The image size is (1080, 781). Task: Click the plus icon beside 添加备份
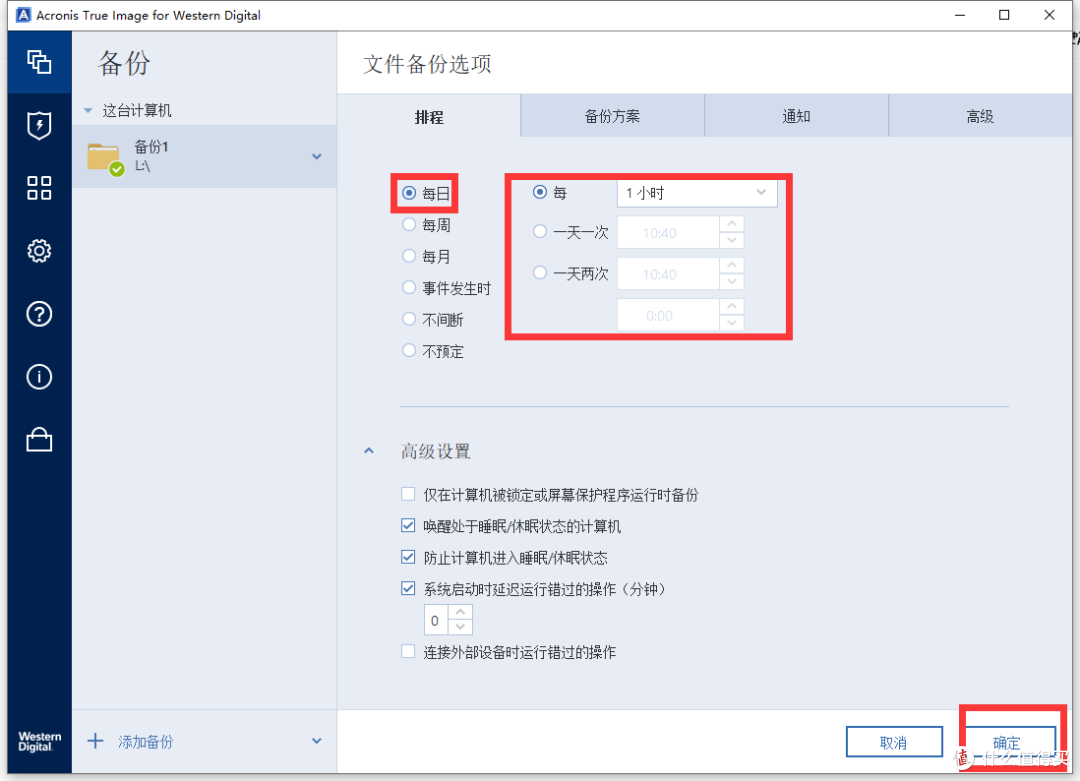(95, 741)
